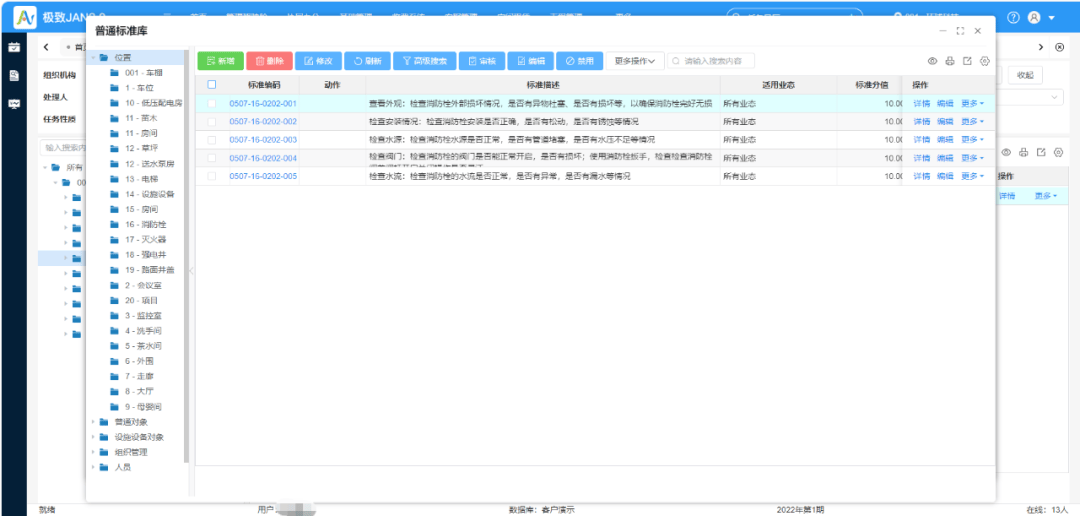Click the 刷新 refresh toolbar button
This screenshot has width=1080, height=516.
pos(367,61)
